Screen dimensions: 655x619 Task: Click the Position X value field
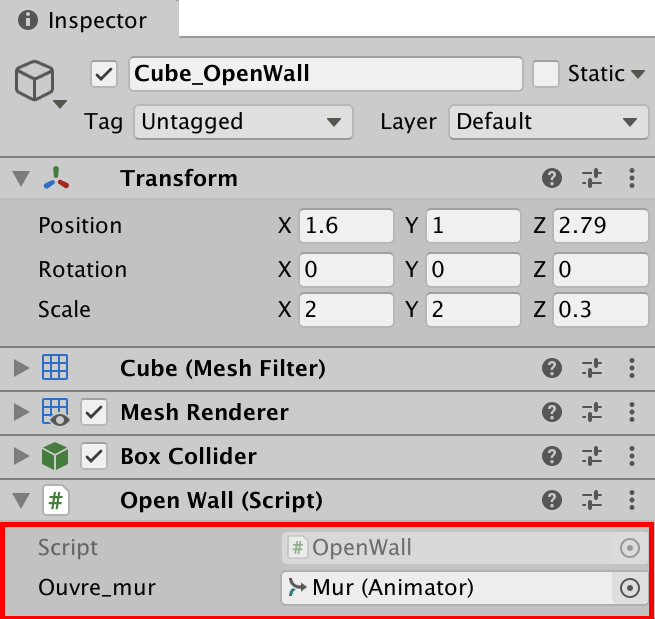[345, 226]
